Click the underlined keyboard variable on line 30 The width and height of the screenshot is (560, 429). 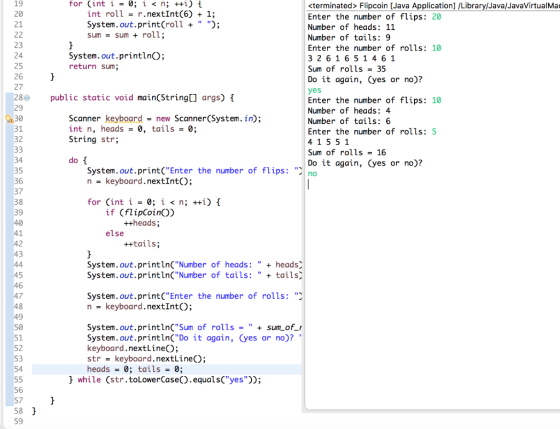[x=124, y=119]
